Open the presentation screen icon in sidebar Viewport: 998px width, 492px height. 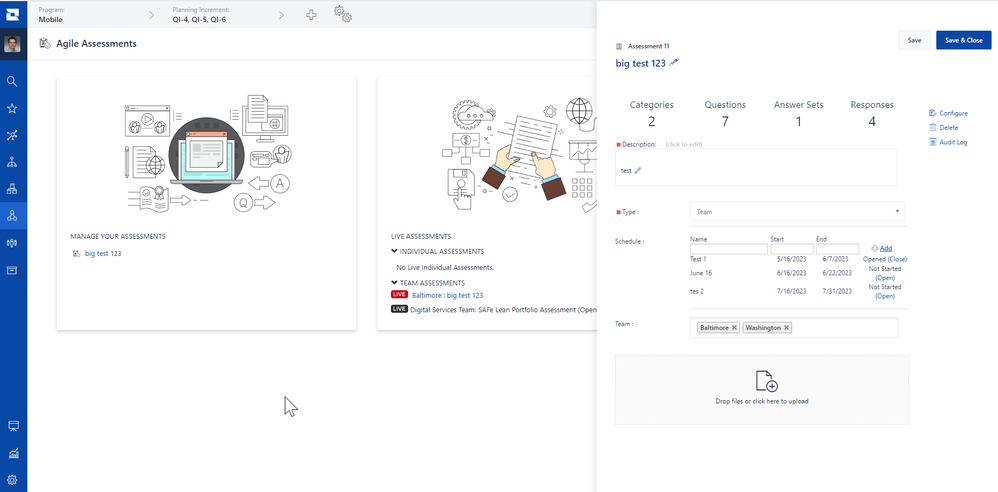pos(12,426)
